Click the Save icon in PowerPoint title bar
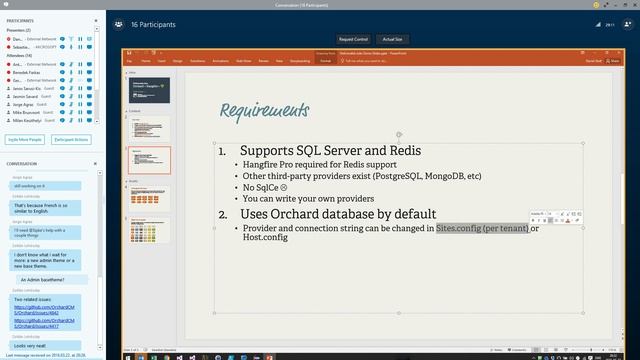The width and height of the screenshot is (640, 360). [x=129, y=53]
